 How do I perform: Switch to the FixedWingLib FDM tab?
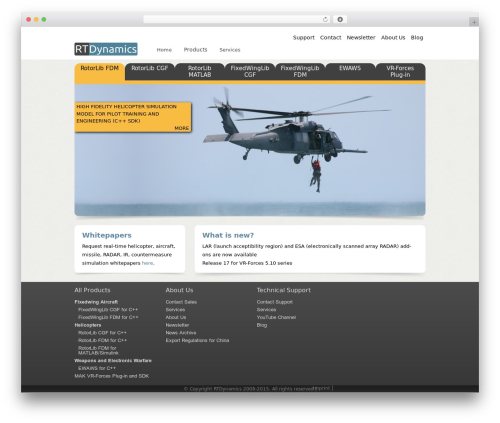point(300,71)
